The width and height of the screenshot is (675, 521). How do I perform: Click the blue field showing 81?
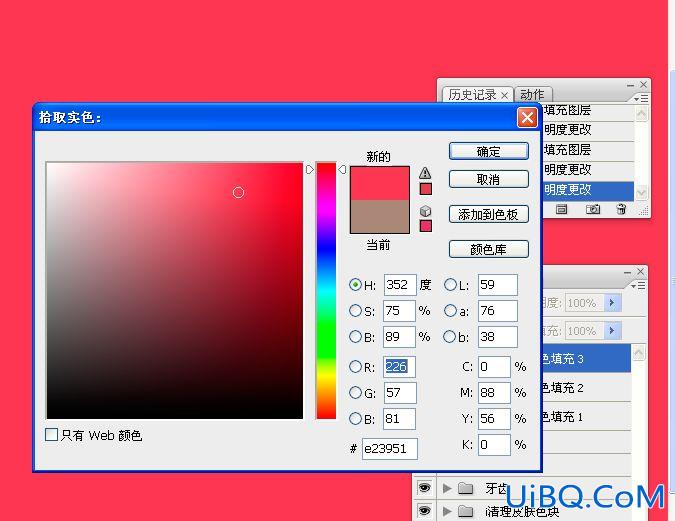coord(399,419)
